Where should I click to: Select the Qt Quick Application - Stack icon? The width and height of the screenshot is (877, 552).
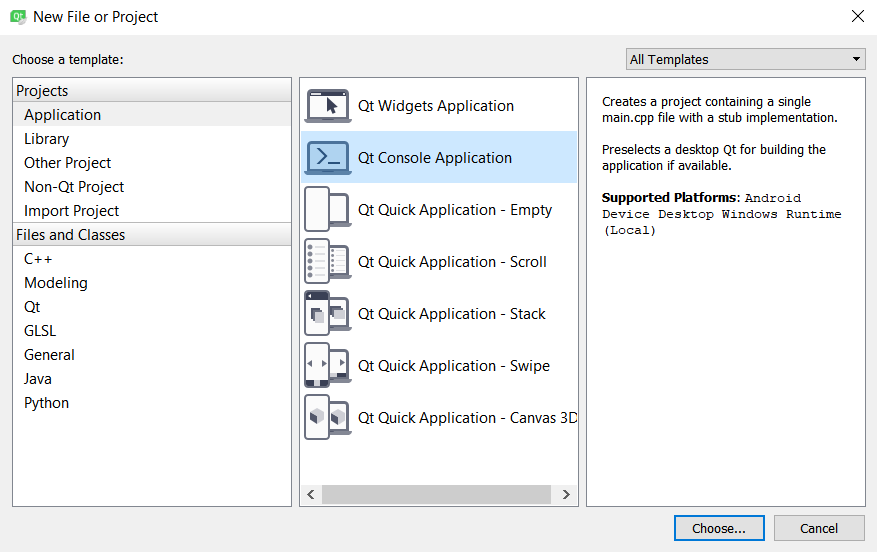327,314
